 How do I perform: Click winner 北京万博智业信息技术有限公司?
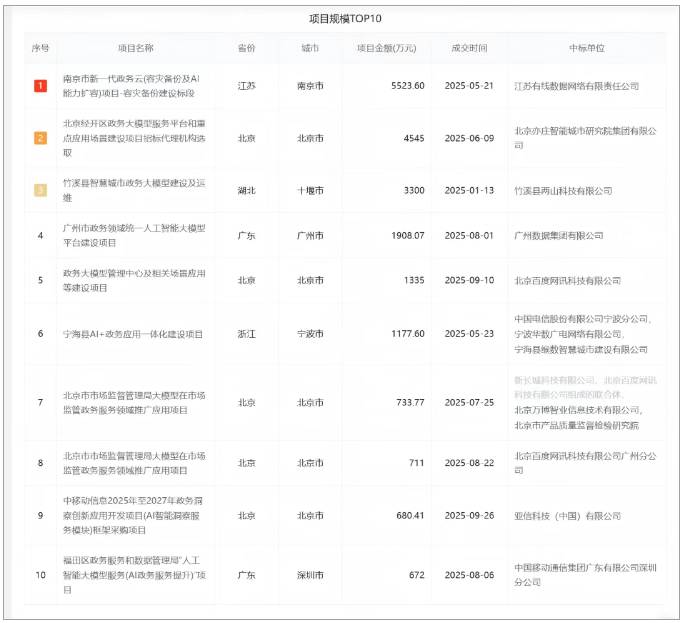click(578, 410)
